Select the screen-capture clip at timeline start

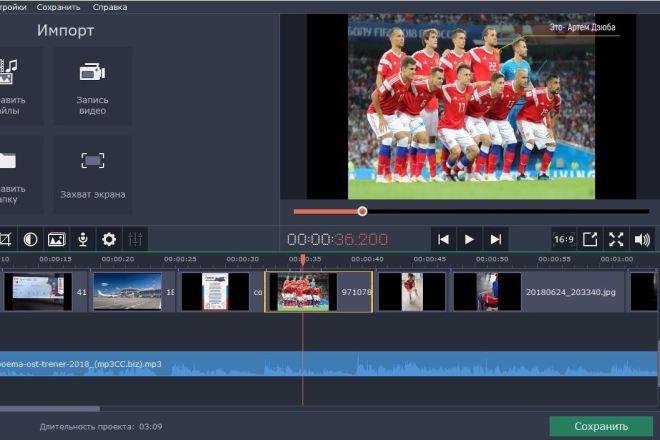[x=38, y=292]
